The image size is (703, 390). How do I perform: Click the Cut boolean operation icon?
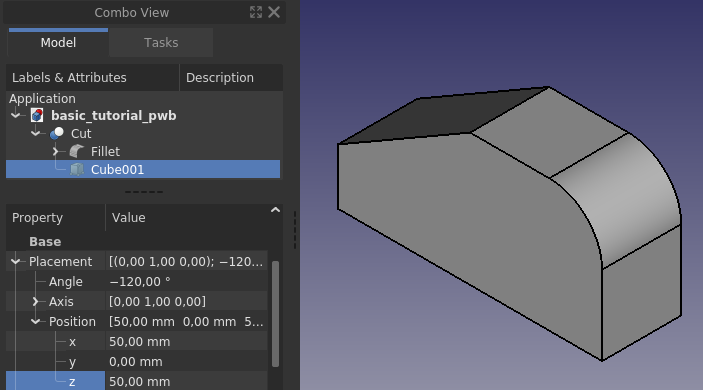click(x=56, y=134)
